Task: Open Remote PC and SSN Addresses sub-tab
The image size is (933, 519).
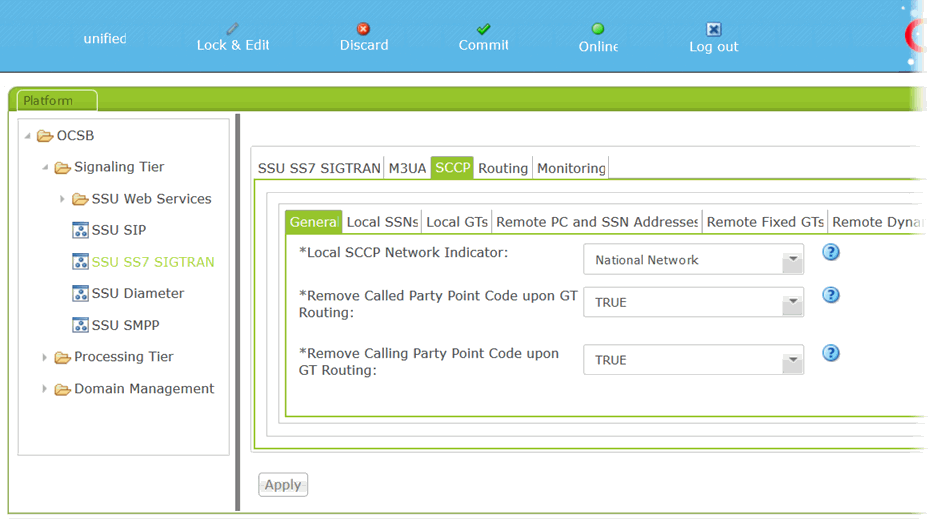Action: pyautogui.click(x=597, y=222)
